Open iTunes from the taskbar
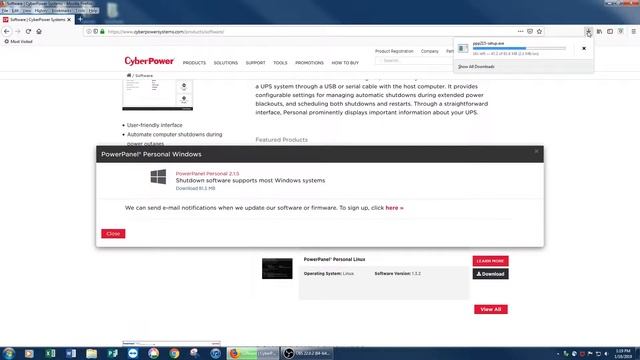Image resolution: width=640 pixels, height=360 pixels. click(216, 353)
